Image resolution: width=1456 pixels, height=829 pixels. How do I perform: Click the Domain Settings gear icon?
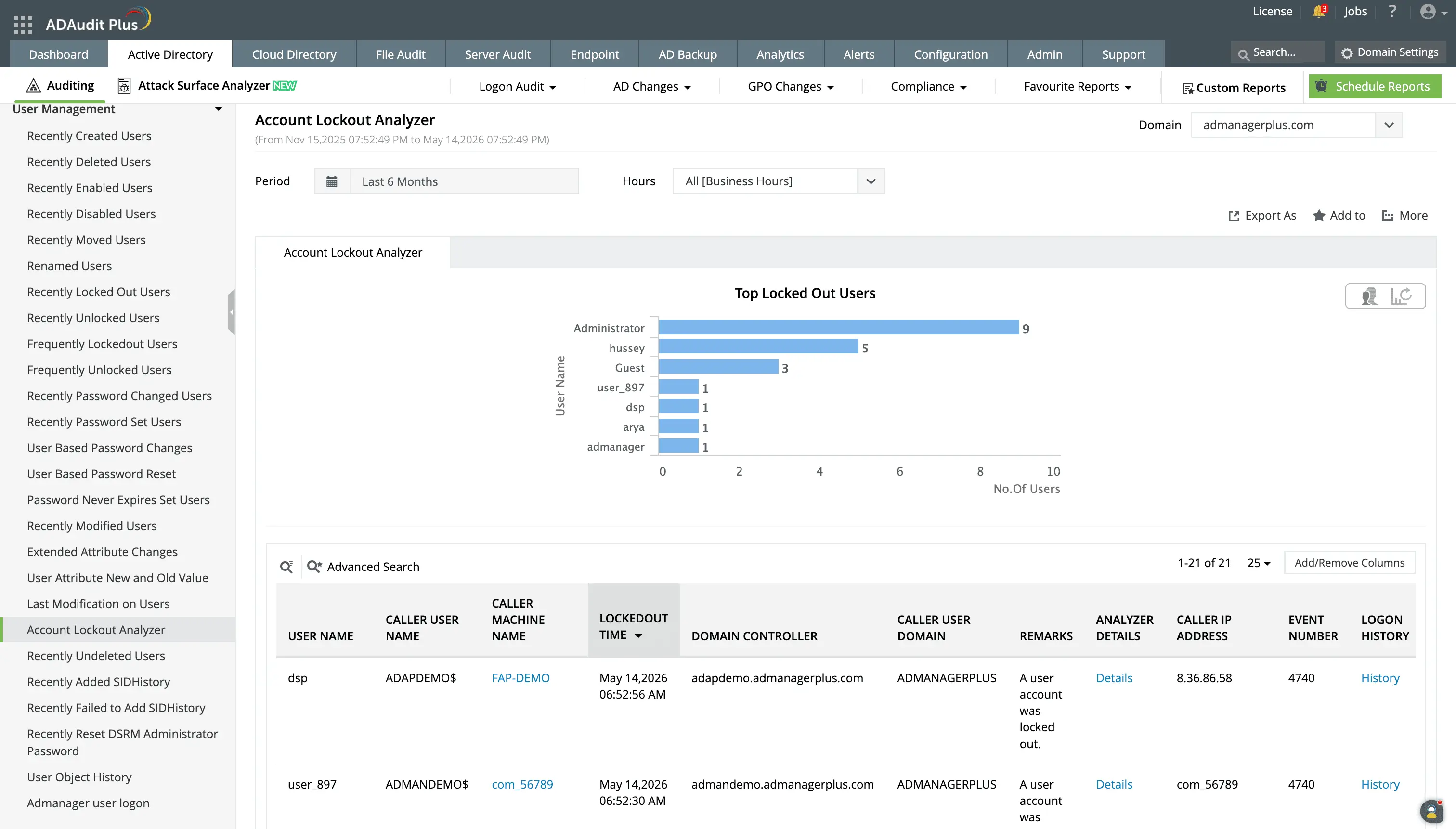pyautogui.click(x=1347, y=53)
